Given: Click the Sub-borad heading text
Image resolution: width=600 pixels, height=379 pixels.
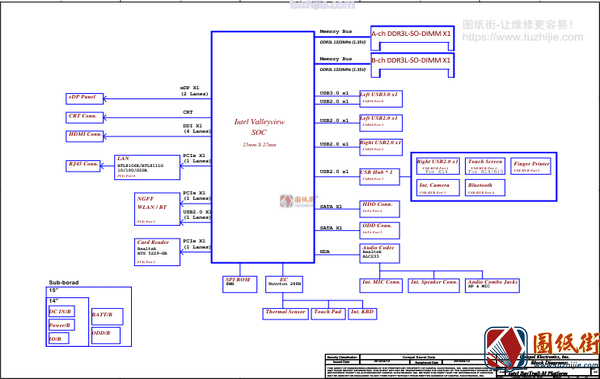Looking at the screenshot, I should tap(64, 283).
